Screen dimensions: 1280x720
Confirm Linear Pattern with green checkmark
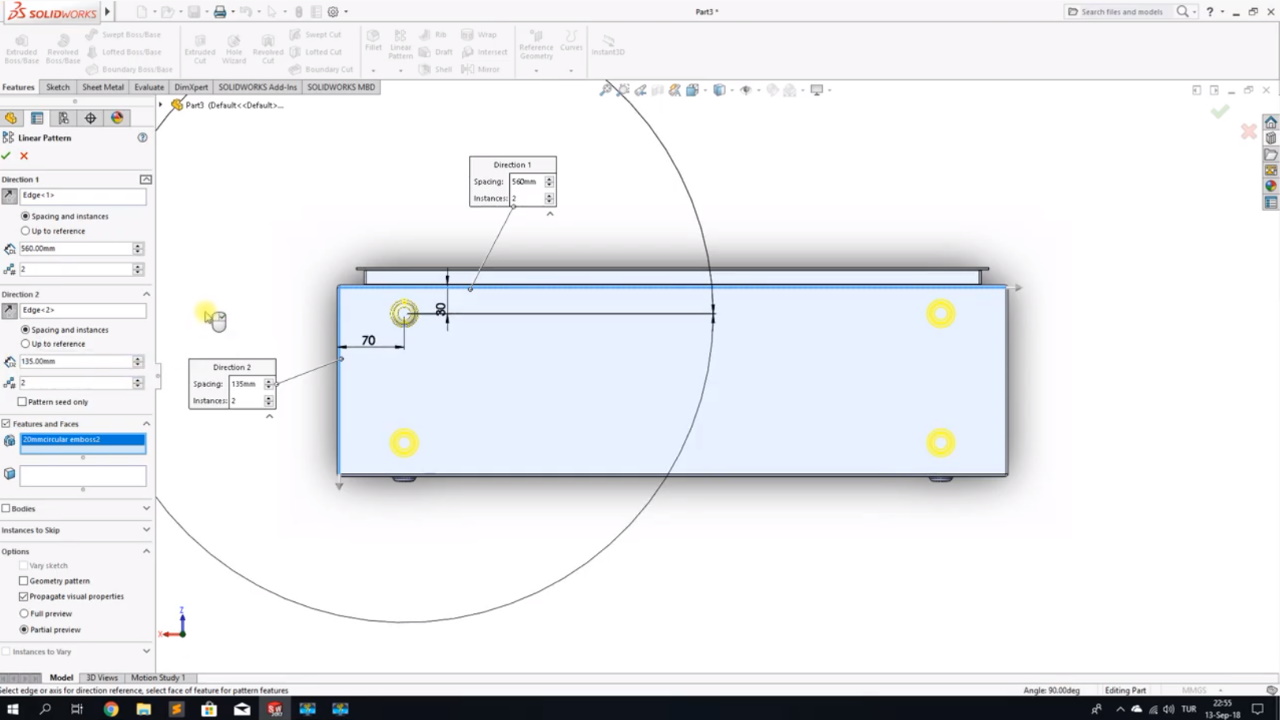tap(7, 156)
